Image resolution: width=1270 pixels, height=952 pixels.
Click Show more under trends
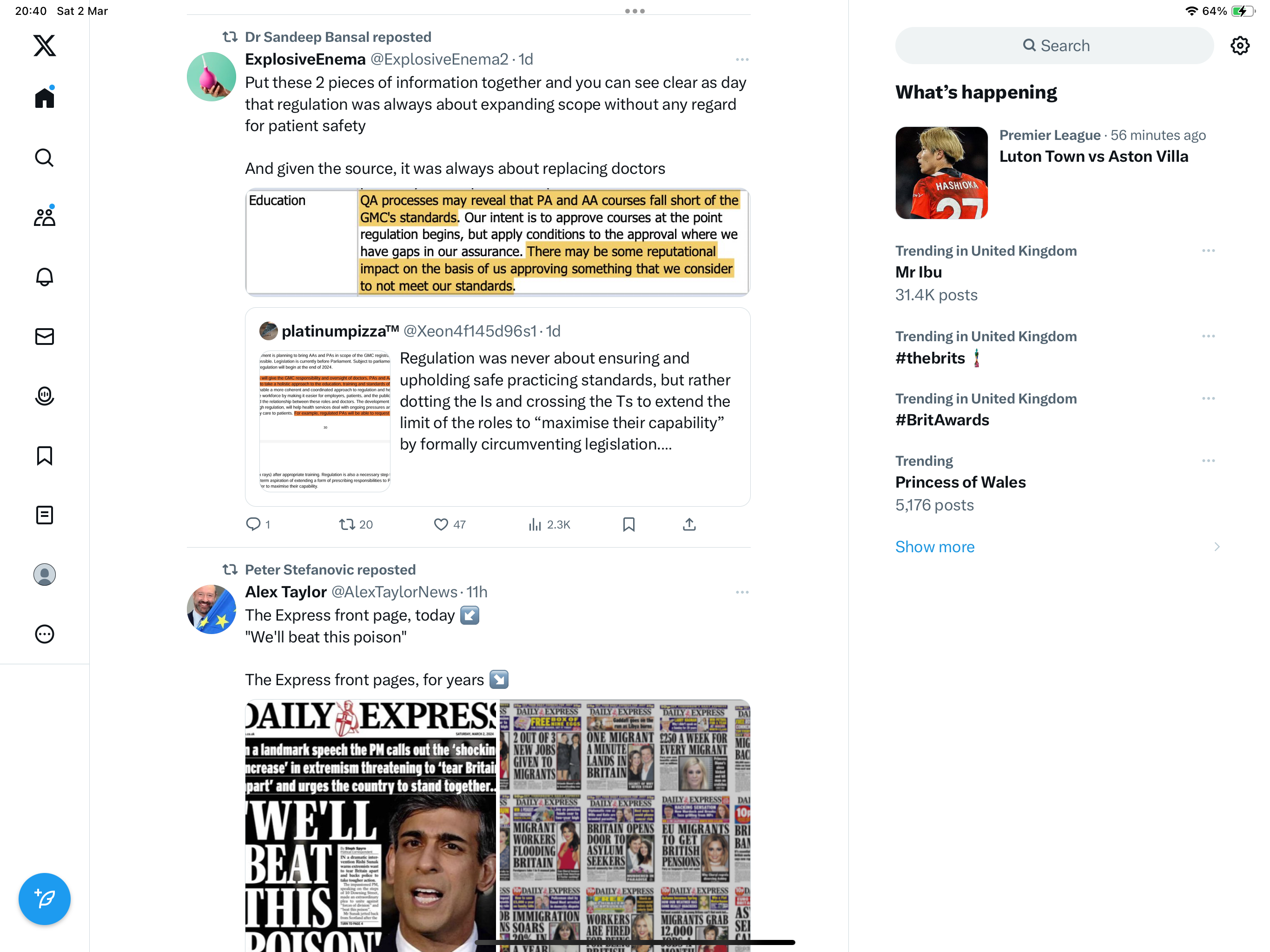935,547
